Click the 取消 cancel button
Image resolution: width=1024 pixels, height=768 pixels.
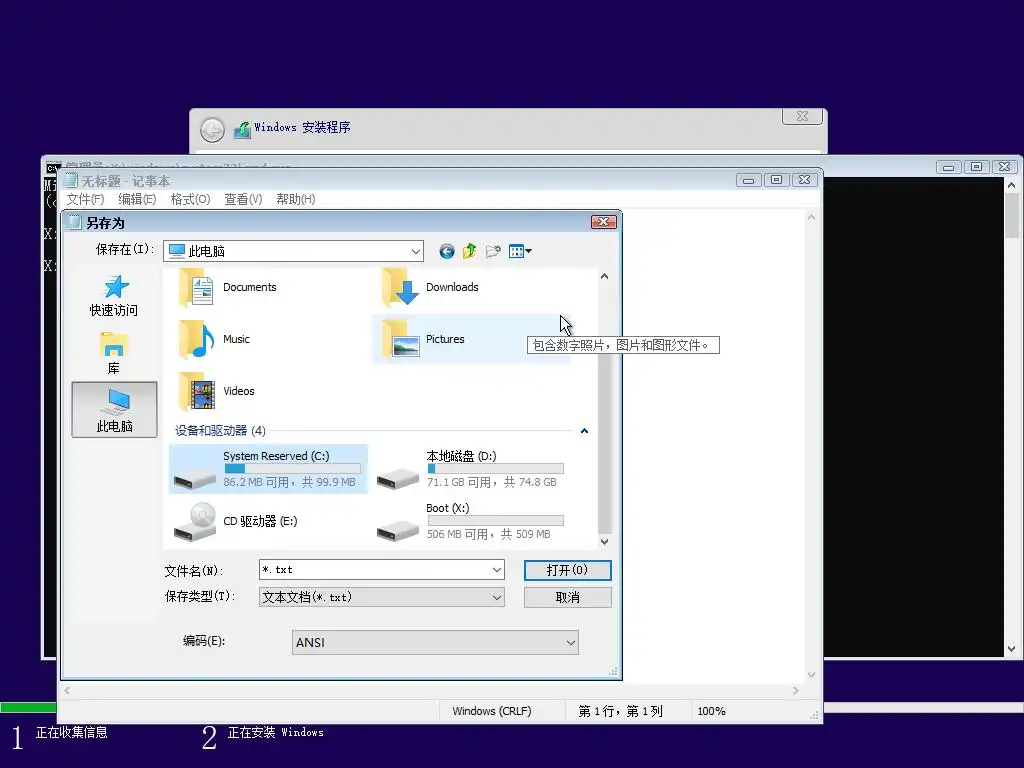pyautogui.click(x=568, y=598)
